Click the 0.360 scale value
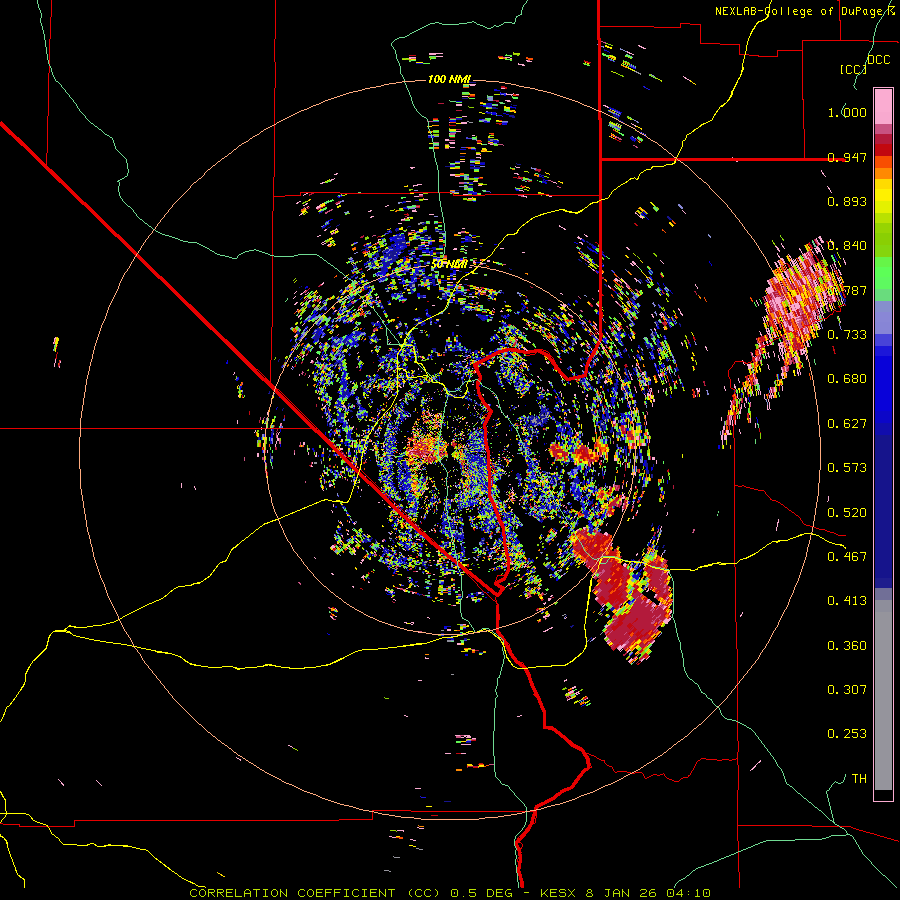This screenshot has width=900, height=900. tap(847, 645)
